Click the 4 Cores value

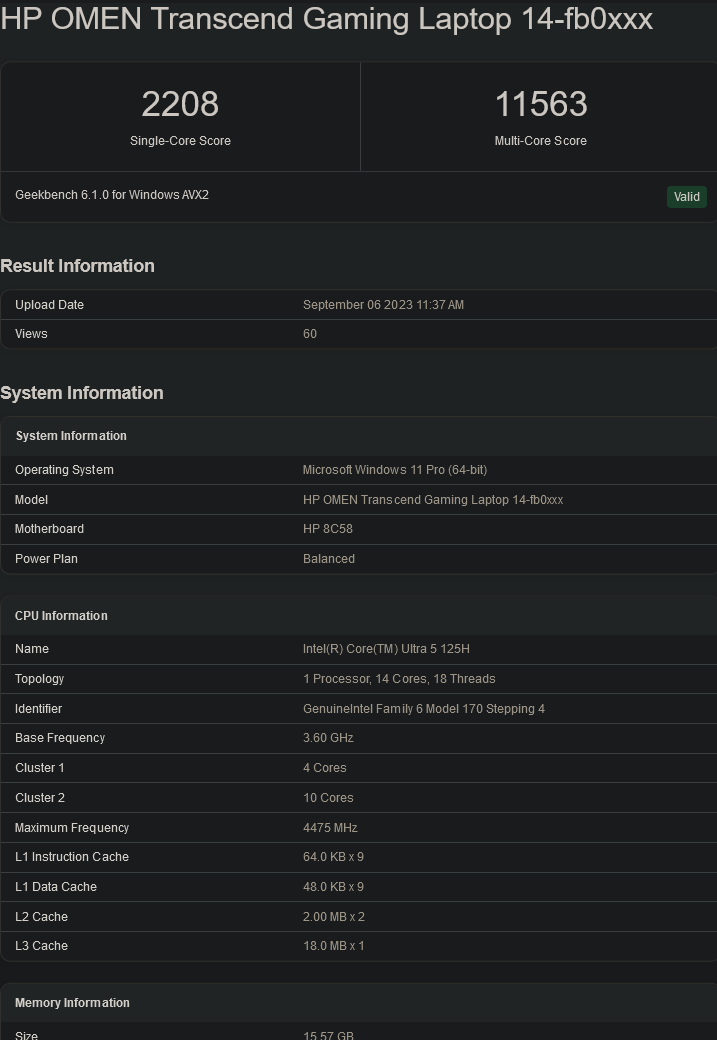pyautogui.click(x=325, y=767)
